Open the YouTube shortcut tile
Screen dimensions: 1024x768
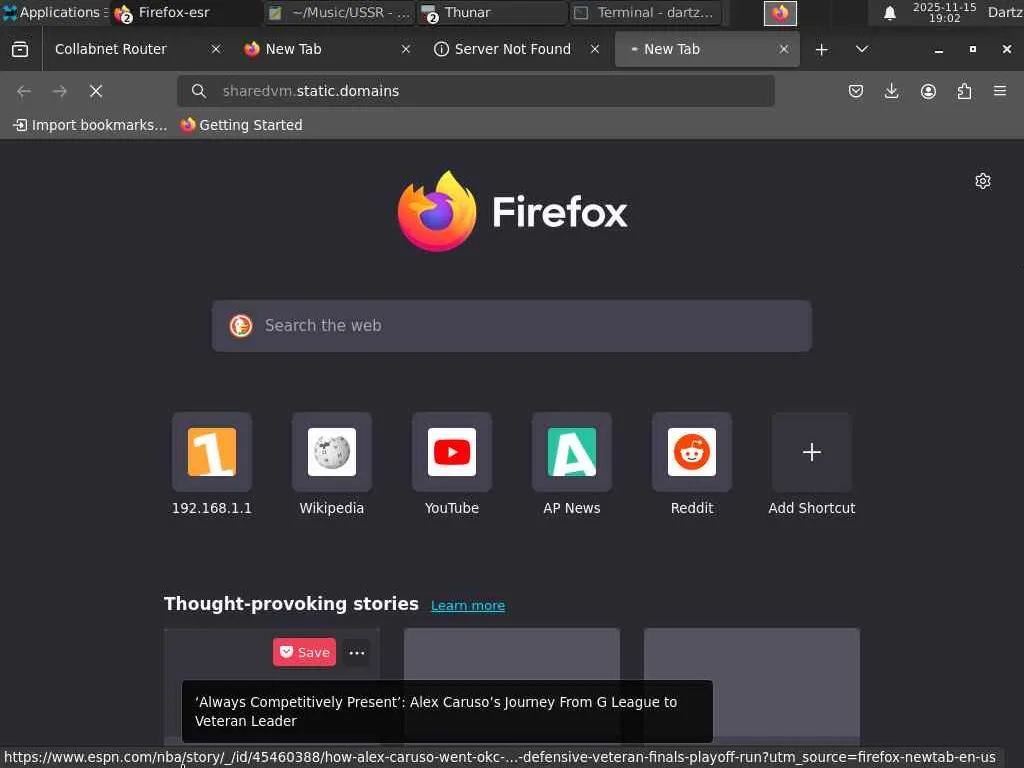[452, 452]
